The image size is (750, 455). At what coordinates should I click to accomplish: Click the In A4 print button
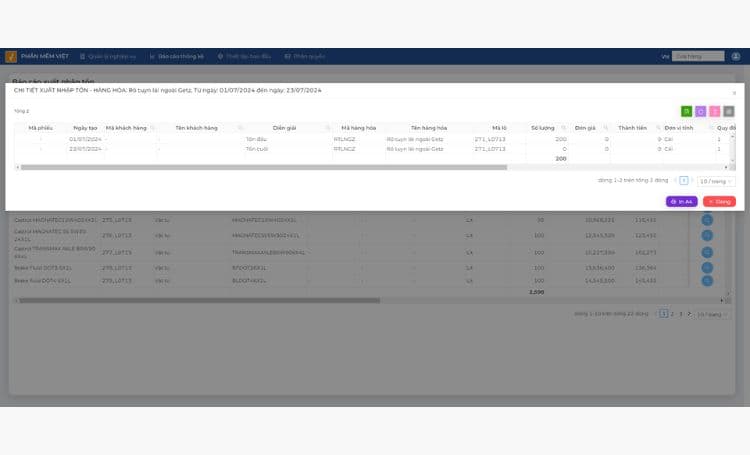coord(682,201)
